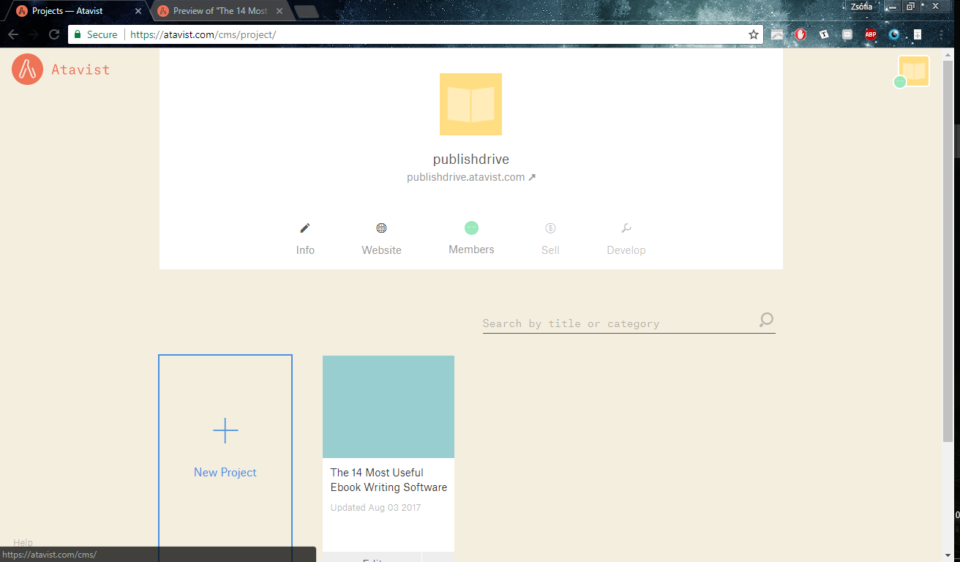
Task: Click the Atavist wordmark text
Action: (80, 69)
